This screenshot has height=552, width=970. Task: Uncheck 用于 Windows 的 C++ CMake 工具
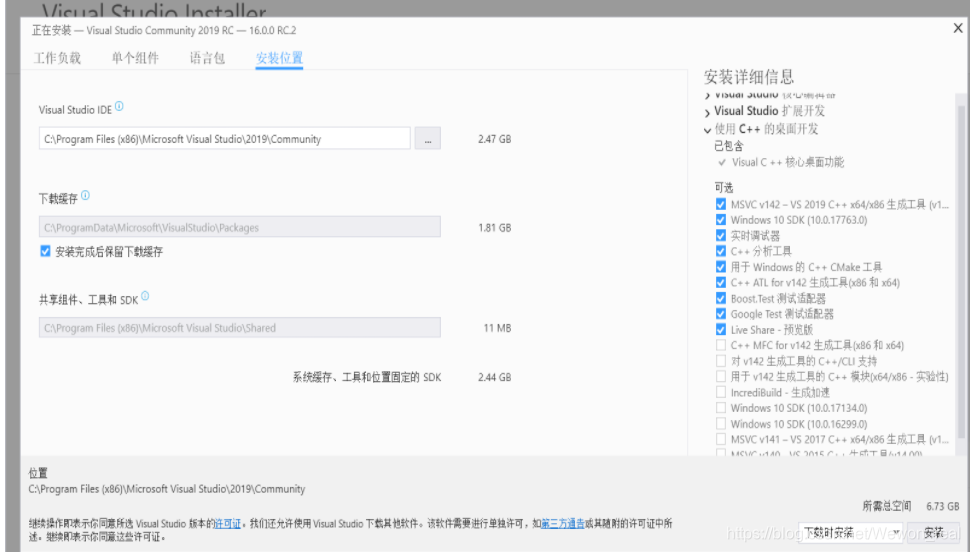coord(721,267)
